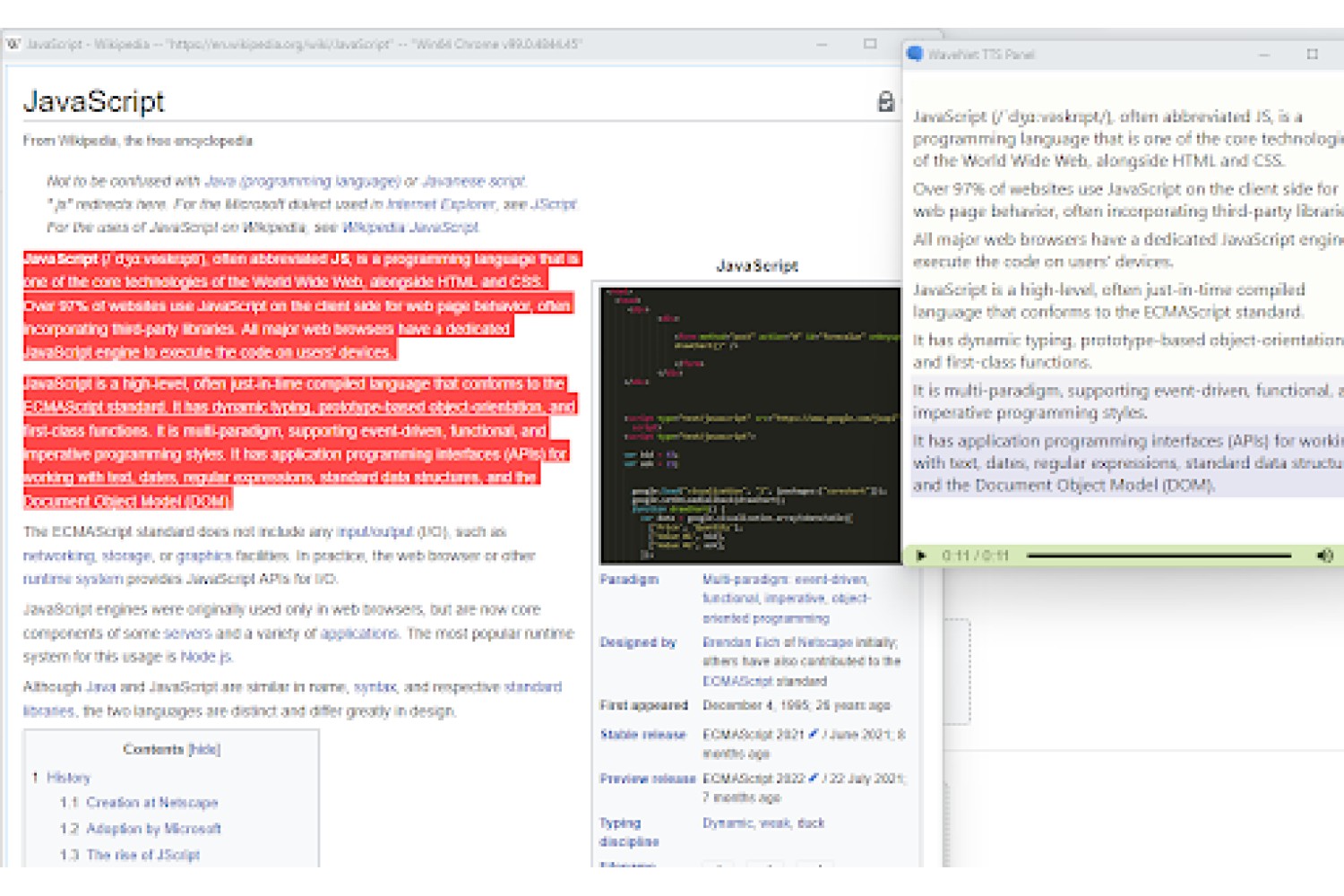This screenshot has height=896, width=1344.
Task: Select 'It is multi-paradigm' sentence in TTS panel
Action: (1128, 401)
